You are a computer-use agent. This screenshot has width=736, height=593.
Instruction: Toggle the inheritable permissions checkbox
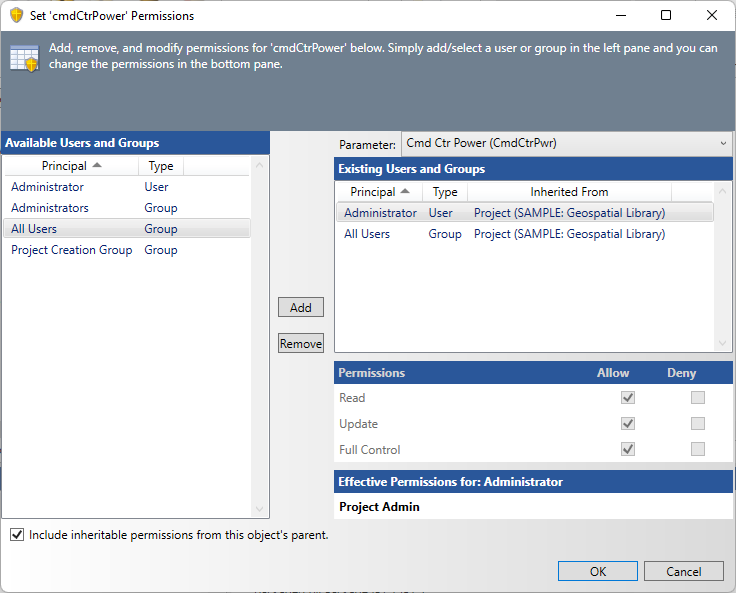17,535
